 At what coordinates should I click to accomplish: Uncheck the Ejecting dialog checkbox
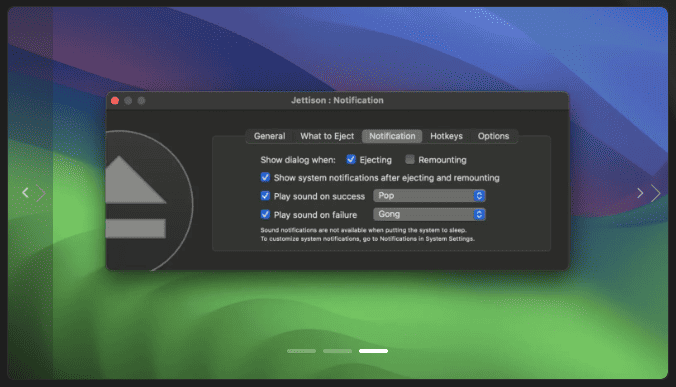[351, 159]
